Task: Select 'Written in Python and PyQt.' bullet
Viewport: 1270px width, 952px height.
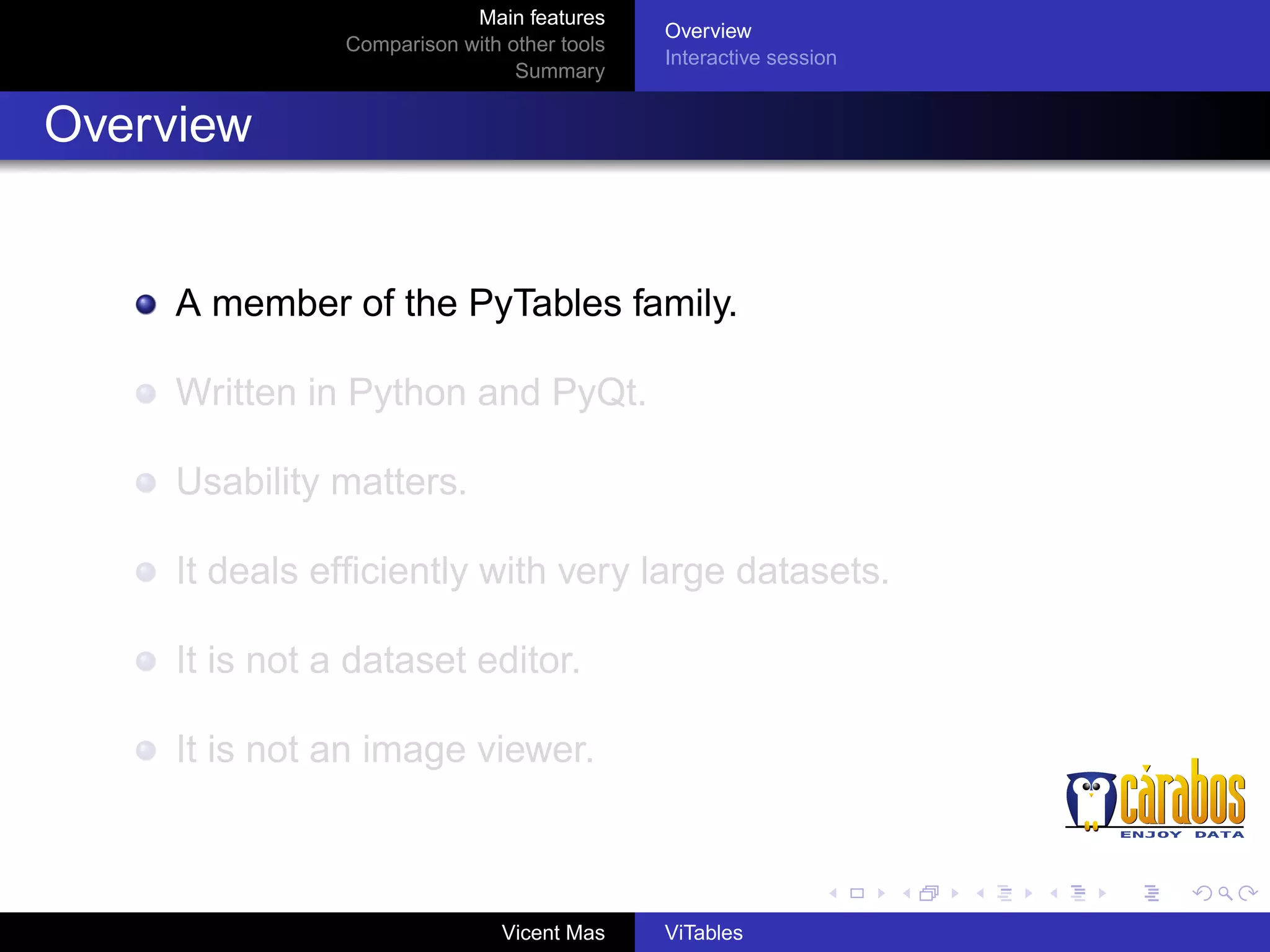Action: click(x=411, y=392)
